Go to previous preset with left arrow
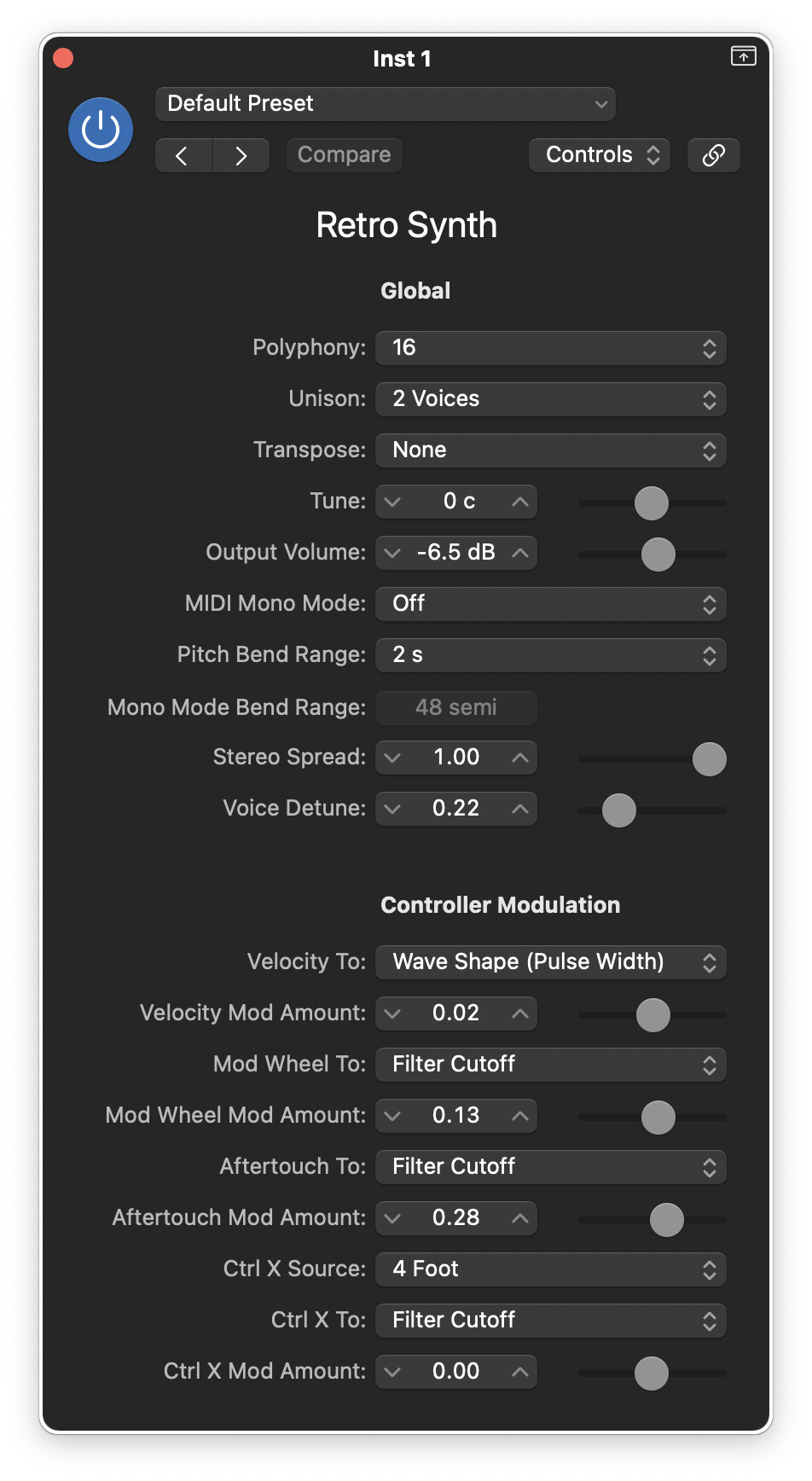The image size is (812, 1481). [183, 155]
